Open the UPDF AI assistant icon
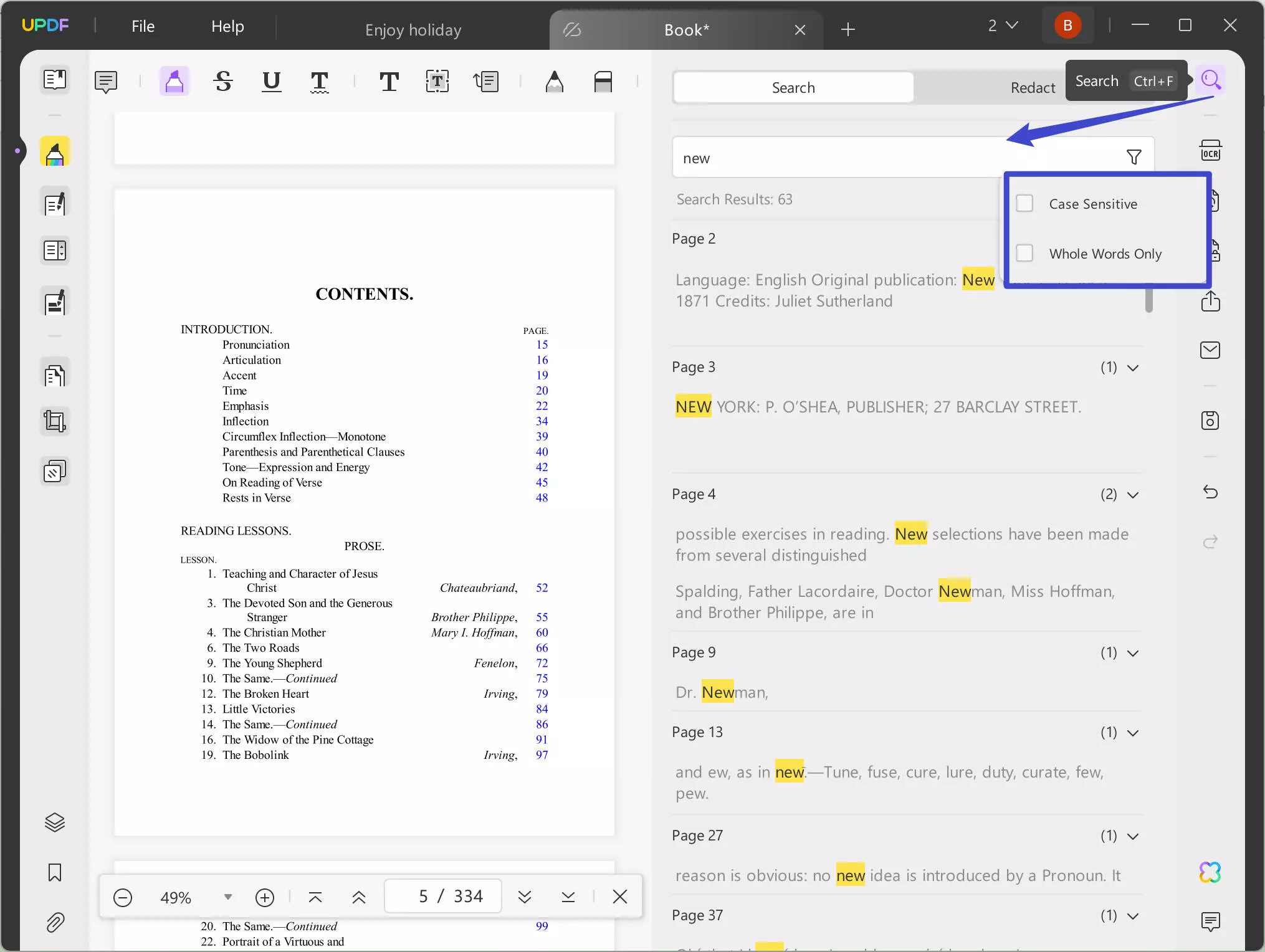 [x=1210, y=872]
